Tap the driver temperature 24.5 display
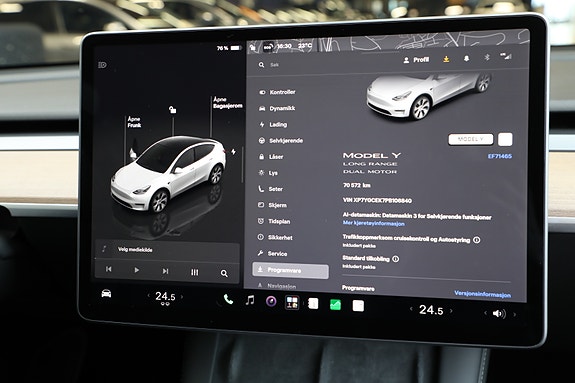575x383 pixels. tap(165, 296)
